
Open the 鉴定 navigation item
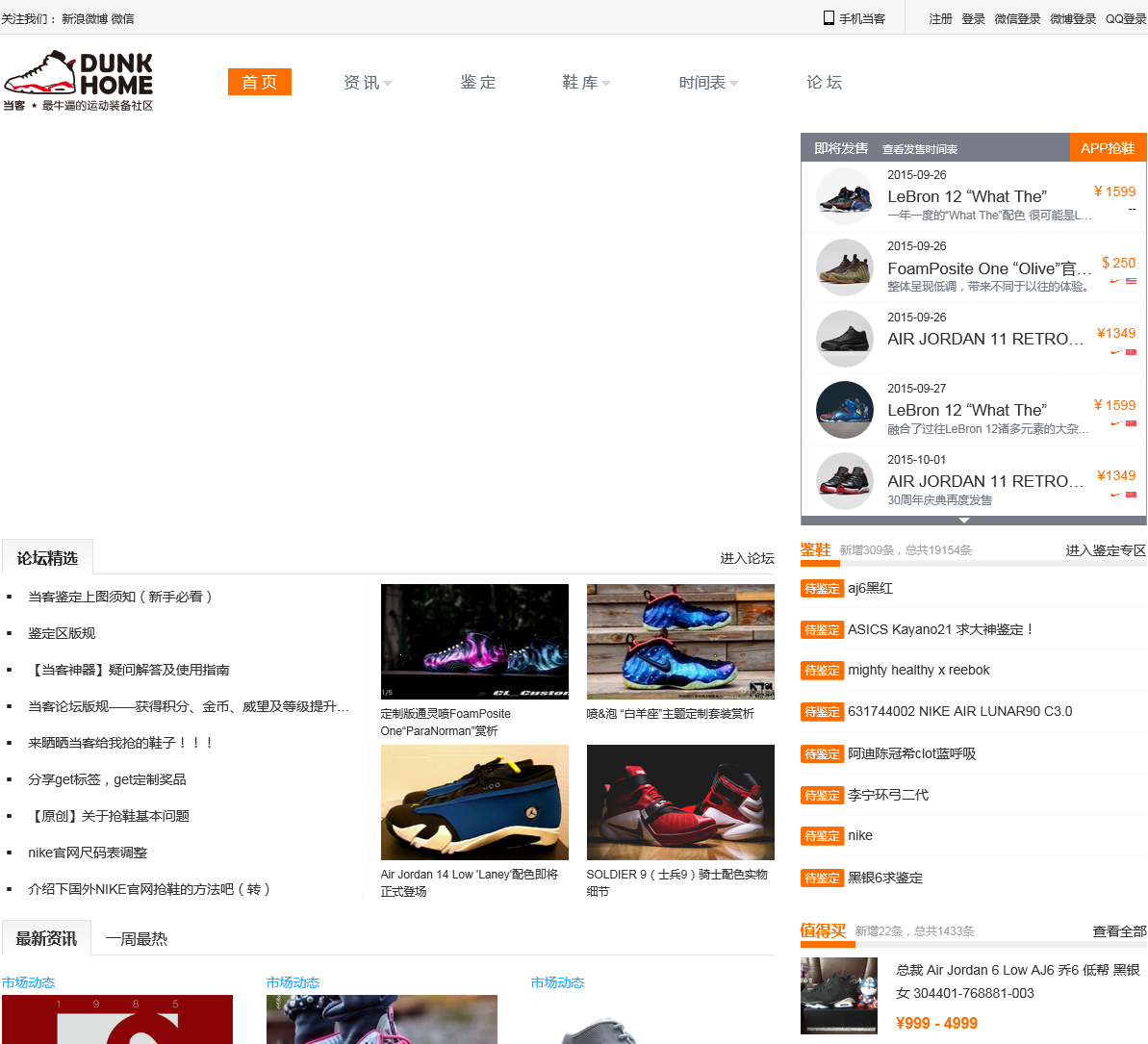(478, 82)
